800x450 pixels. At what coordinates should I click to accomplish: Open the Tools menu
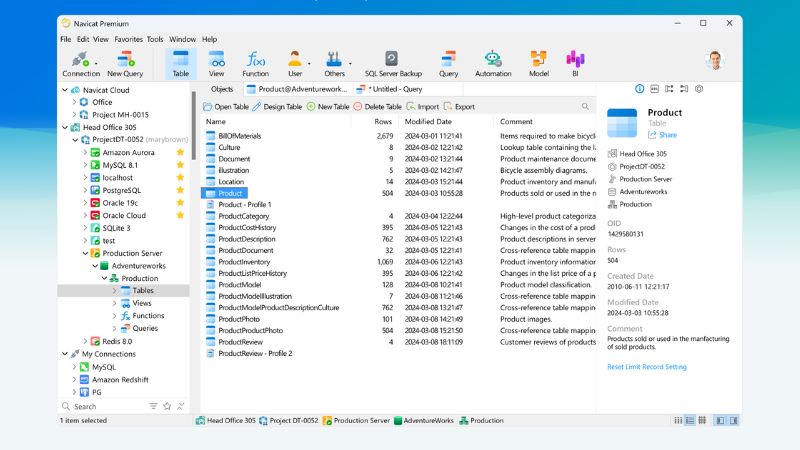155,39
